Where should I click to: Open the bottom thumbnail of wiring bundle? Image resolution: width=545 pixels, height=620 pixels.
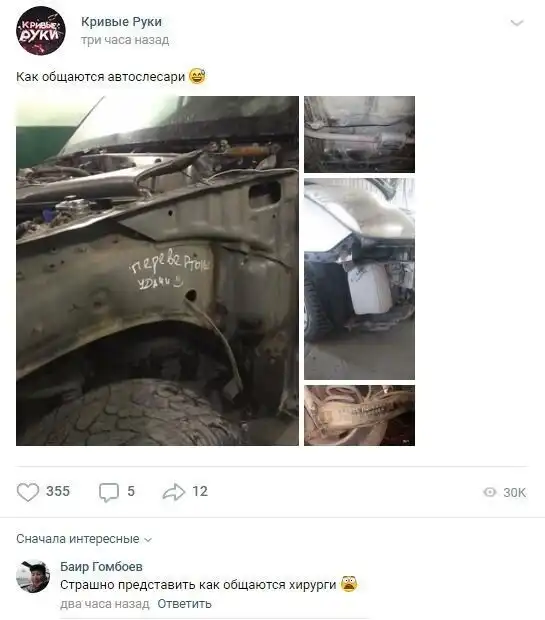pos(360,415)
